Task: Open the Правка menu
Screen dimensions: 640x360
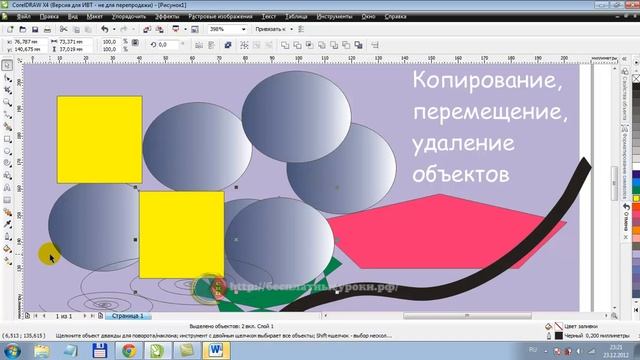Action: coord(49,17)
